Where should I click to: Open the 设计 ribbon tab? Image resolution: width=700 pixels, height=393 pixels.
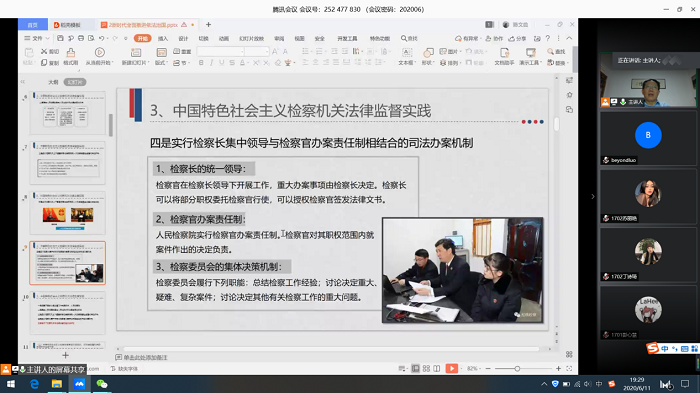click(x=183, y=38)
